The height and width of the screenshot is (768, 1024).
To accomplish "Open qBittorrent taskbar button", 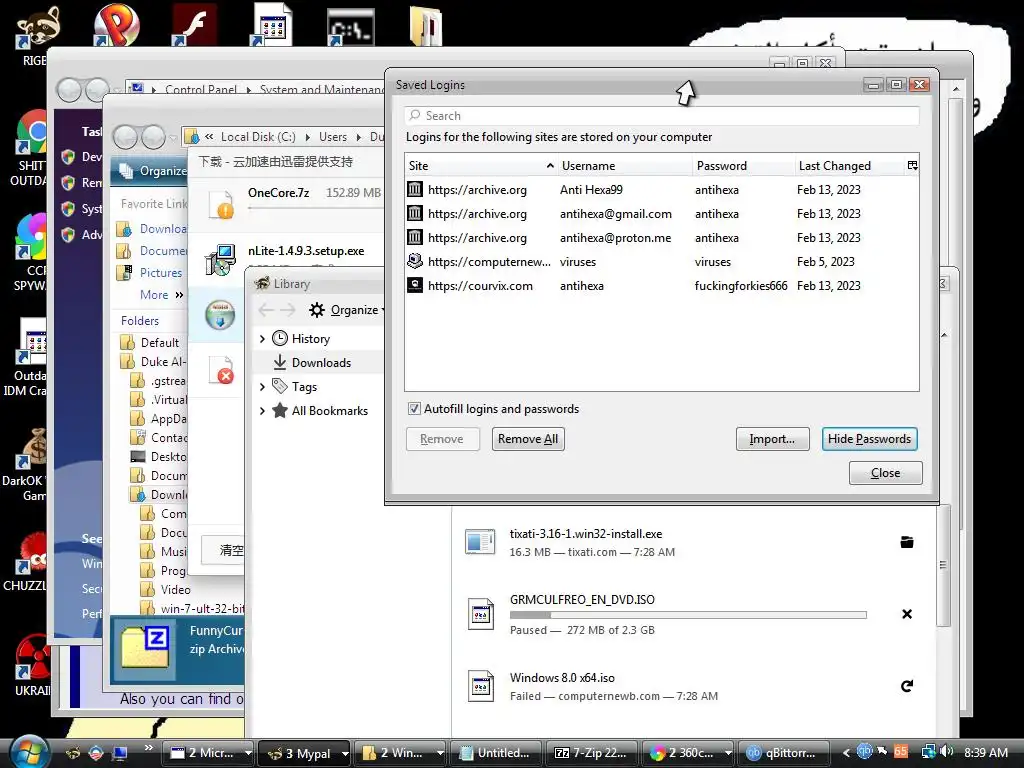I will [784, 753].
